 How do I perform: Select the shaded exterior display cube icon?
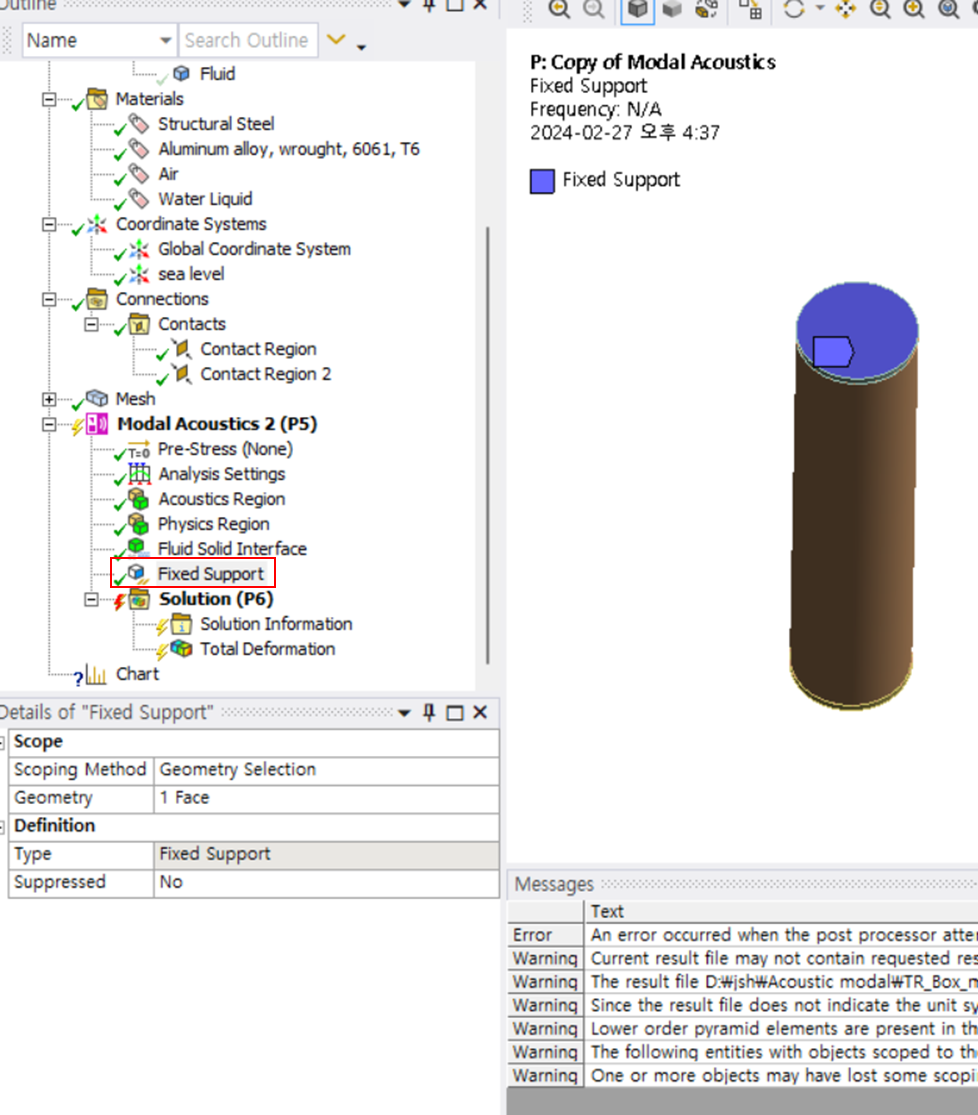click(635, 9)
